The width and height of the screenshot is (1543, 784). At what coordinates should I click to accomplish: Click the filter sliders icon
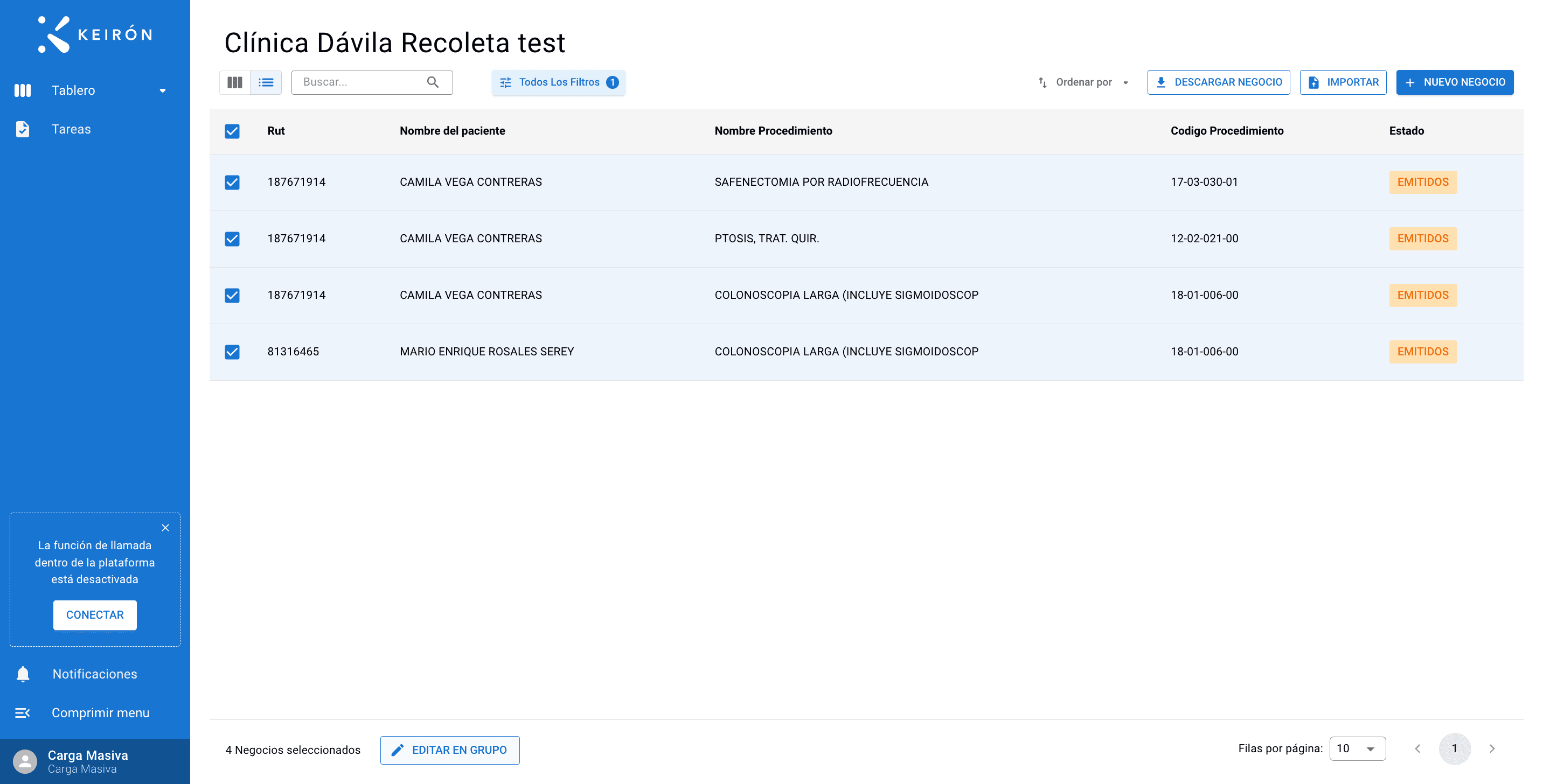coord(505,82)
